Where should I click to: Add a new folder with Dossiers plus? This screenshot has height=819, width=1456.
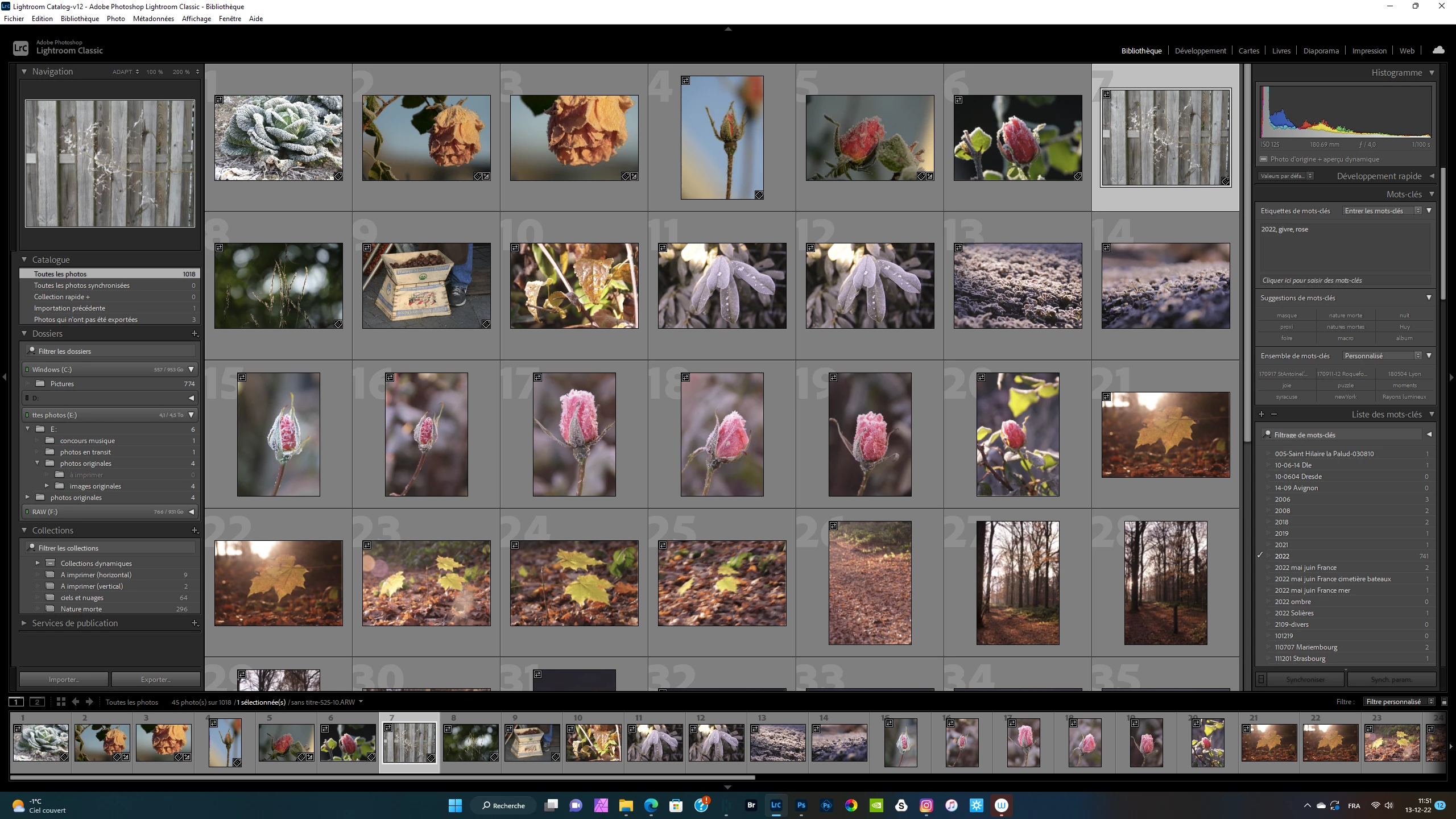tap(195, 334)
